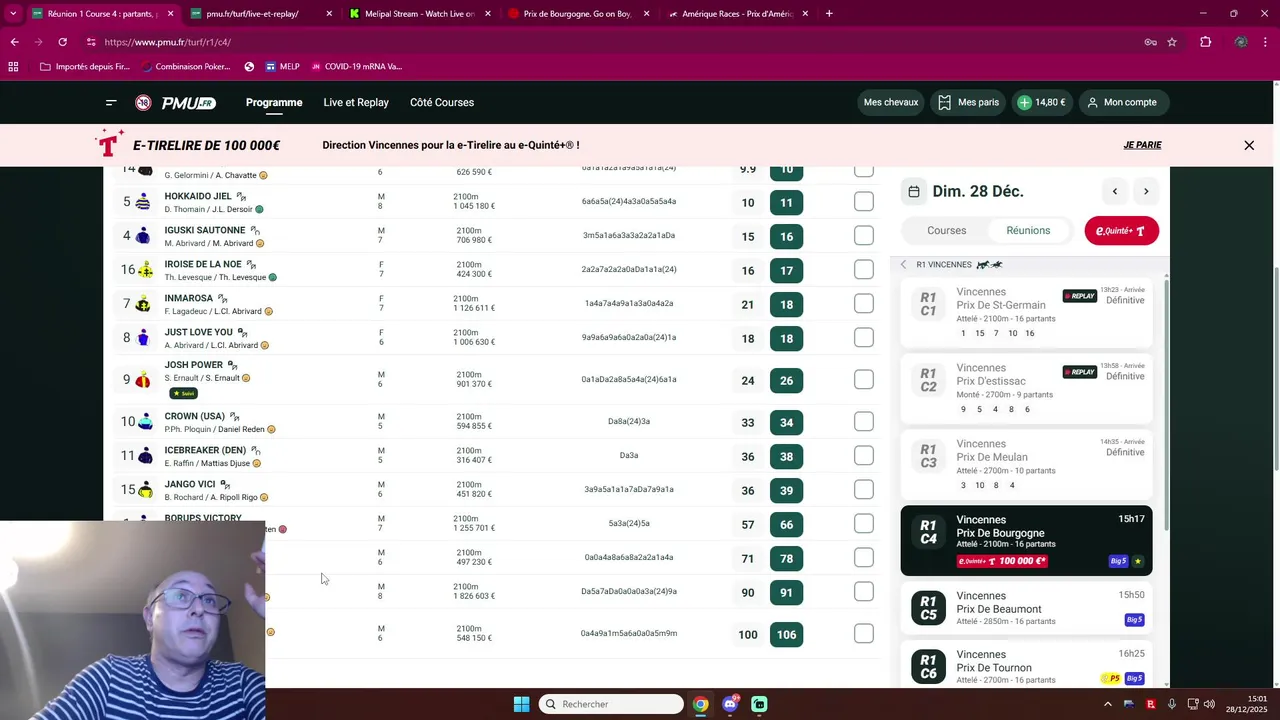The height and width of the screenshot is (720, 1280).
Task: Open the PMU hamburger menu
Action: coord(111,102)
